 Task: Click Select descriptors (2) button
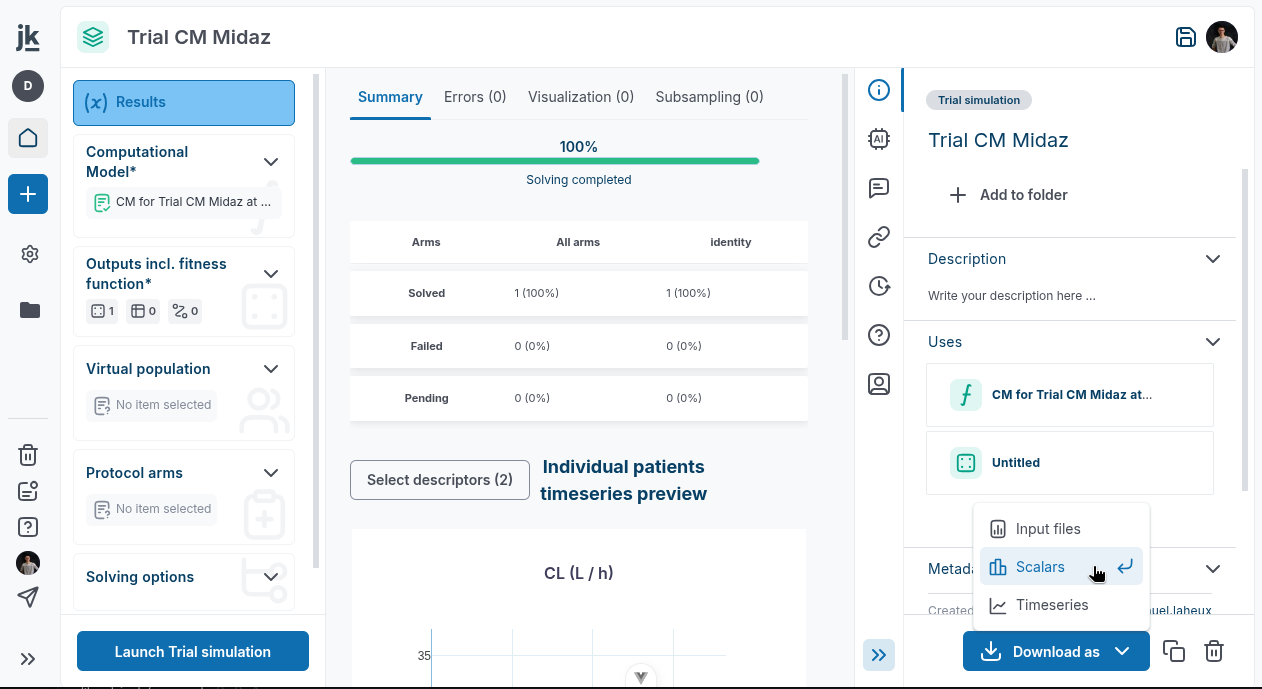click(x=440, y=480)
